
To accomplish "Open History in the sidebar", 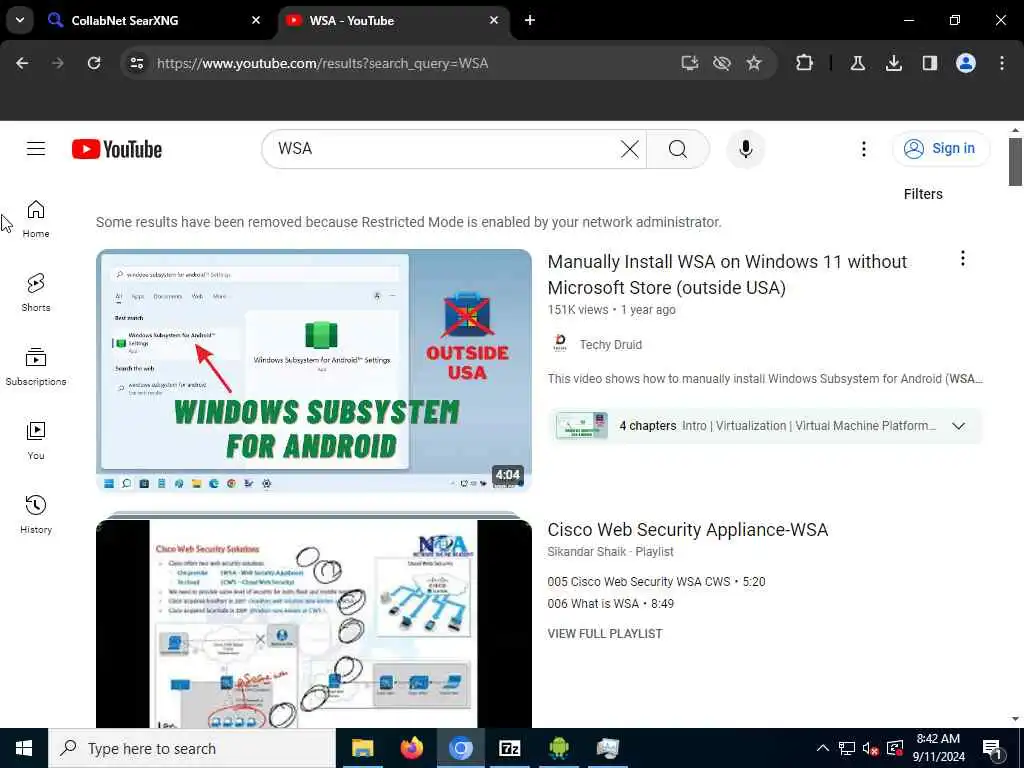I will [36, 515].
